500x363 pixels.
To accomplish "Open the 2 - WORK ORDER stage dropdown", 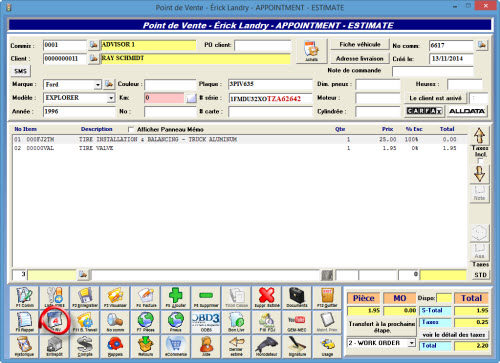I will click(x=412, y=343).
